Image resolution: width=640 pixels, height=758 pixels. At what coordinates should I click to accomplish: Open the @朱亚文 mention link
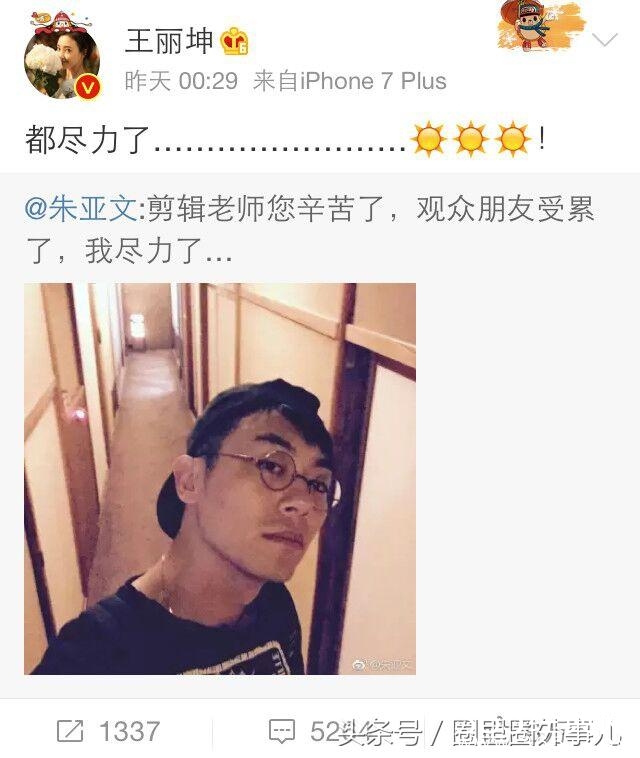pos(81,209)
